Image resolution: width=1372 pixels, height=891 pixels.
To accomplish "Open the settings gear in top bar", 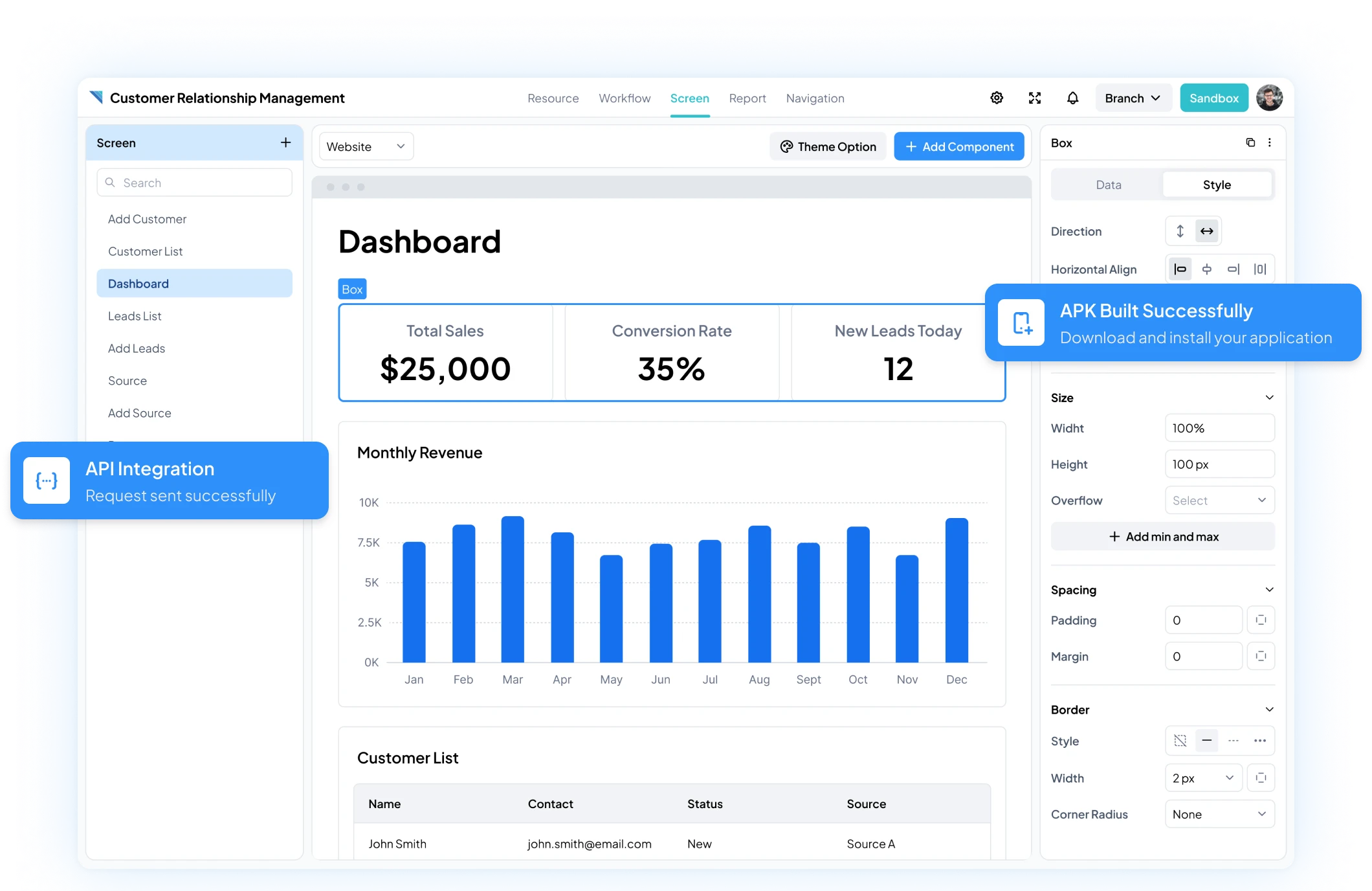I will coord(997,98).
